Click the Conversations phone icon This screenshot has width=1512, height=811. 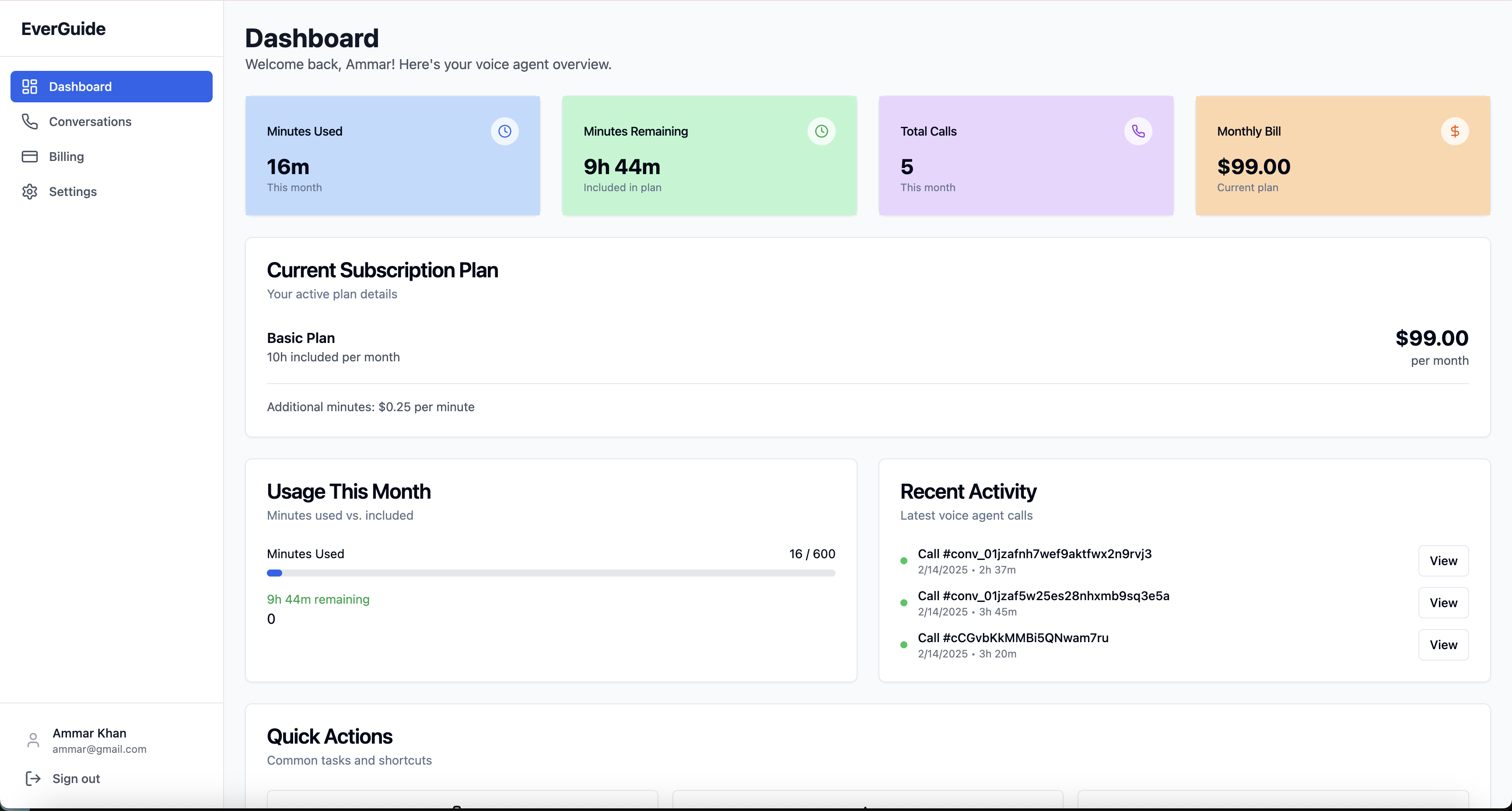(29, 122)
